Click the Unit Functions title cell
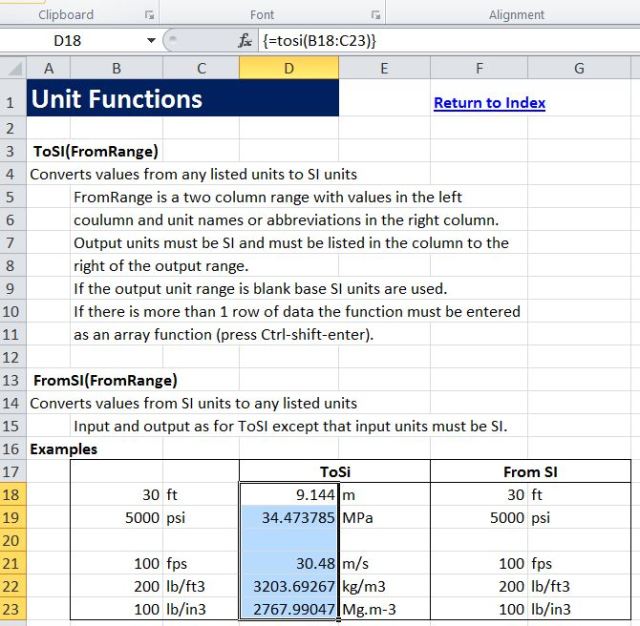This screenshot has height=626, width=640. coord(182,100)
